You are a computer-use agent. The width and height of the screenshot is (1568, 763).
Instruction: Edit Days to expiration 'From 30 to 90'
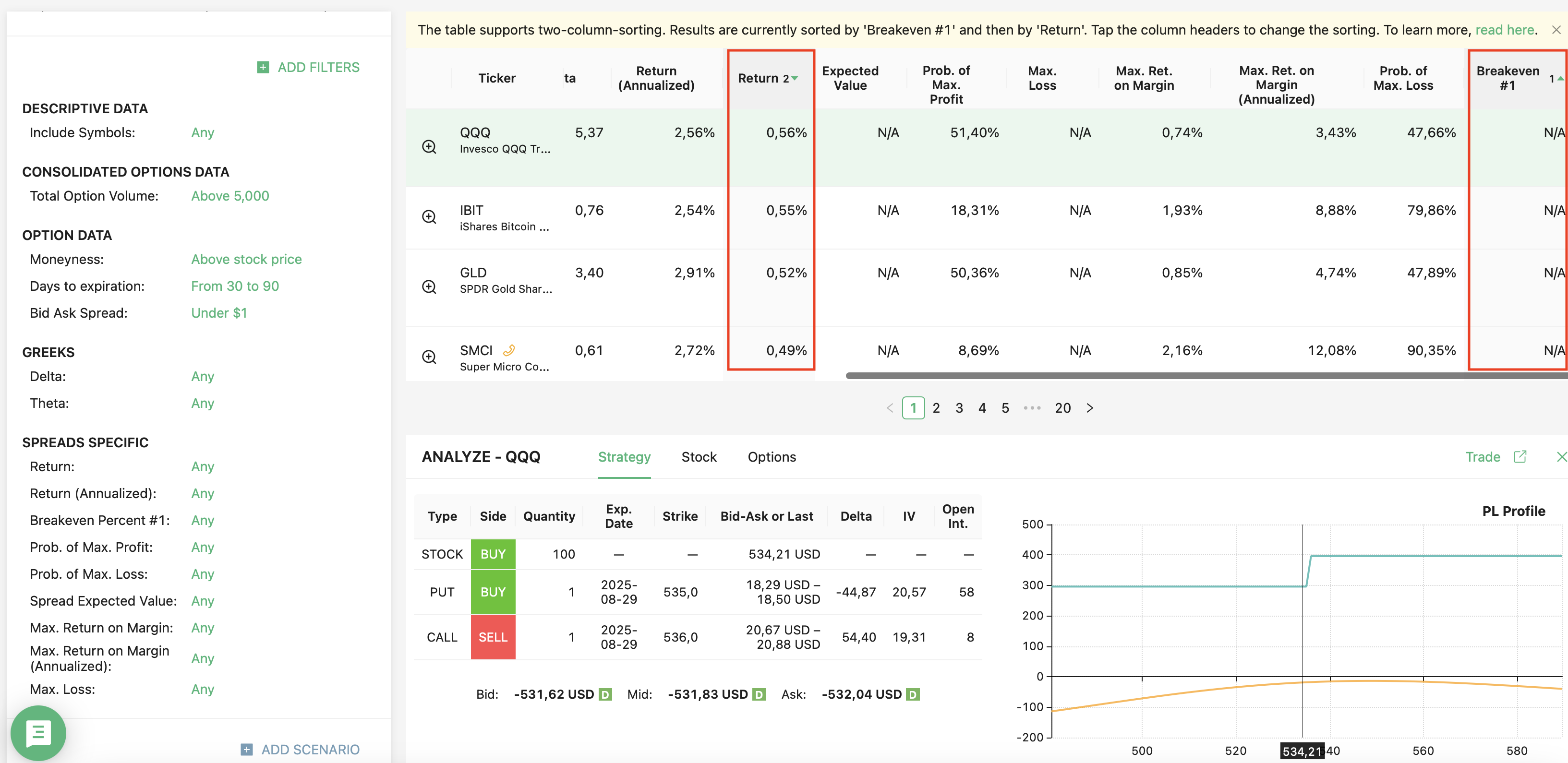tap(235, 286)
